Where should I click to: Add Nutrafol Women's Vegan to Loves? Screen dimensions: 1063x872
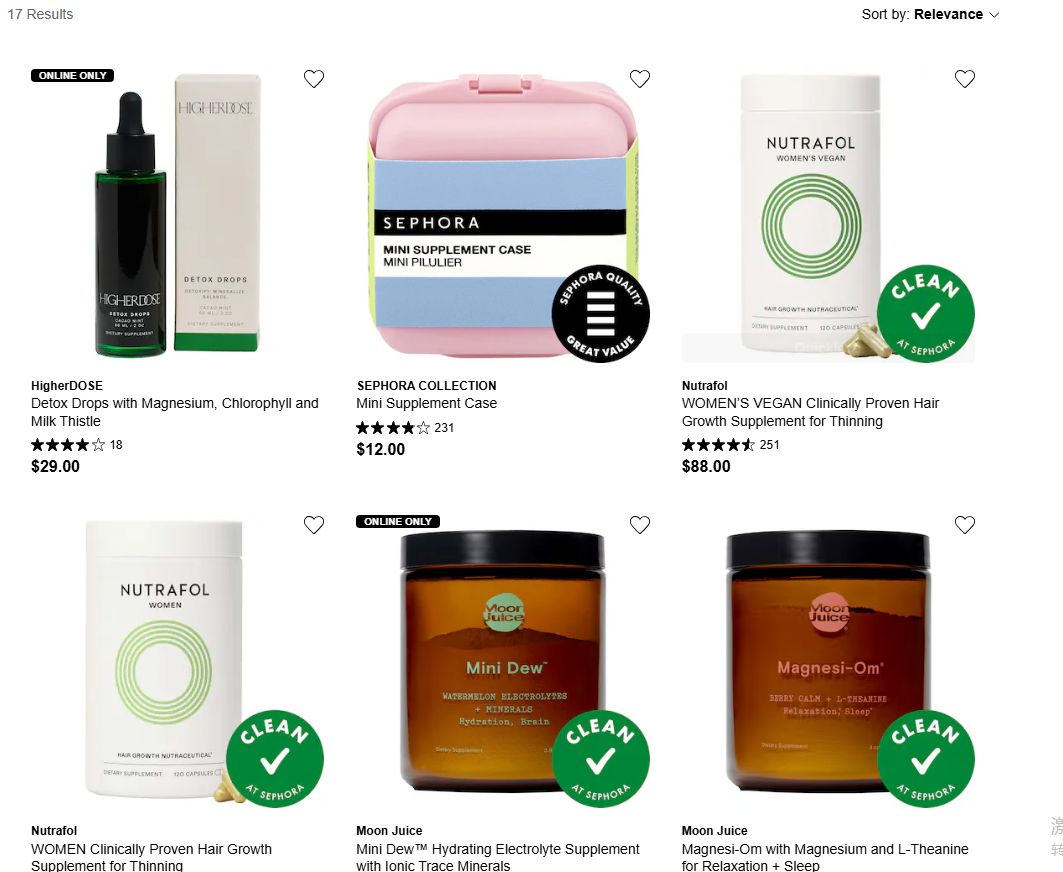[964, 79]
